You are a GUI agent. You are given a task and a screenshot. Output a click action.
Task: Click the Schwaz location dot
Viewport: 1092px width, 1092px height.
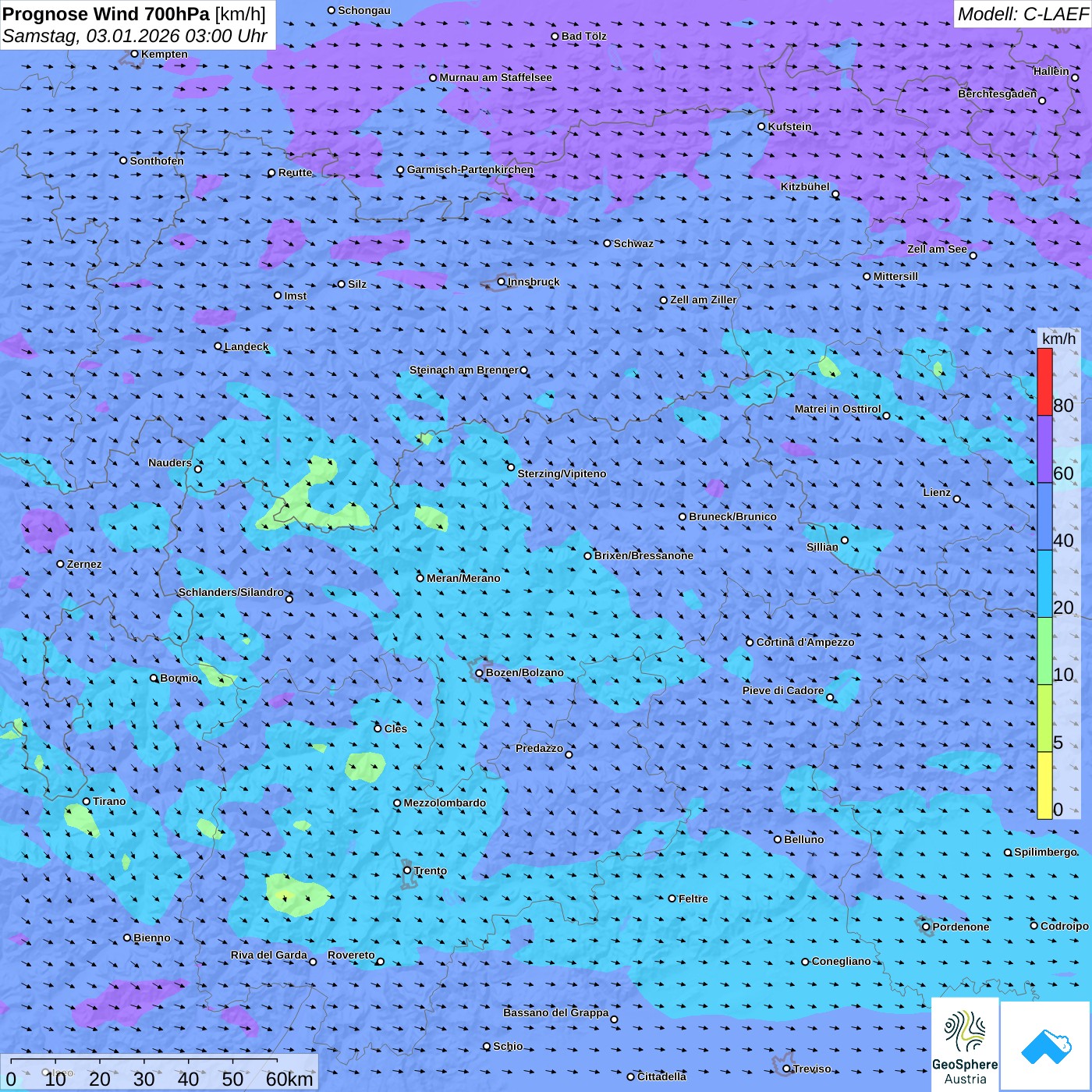[607, 243]
